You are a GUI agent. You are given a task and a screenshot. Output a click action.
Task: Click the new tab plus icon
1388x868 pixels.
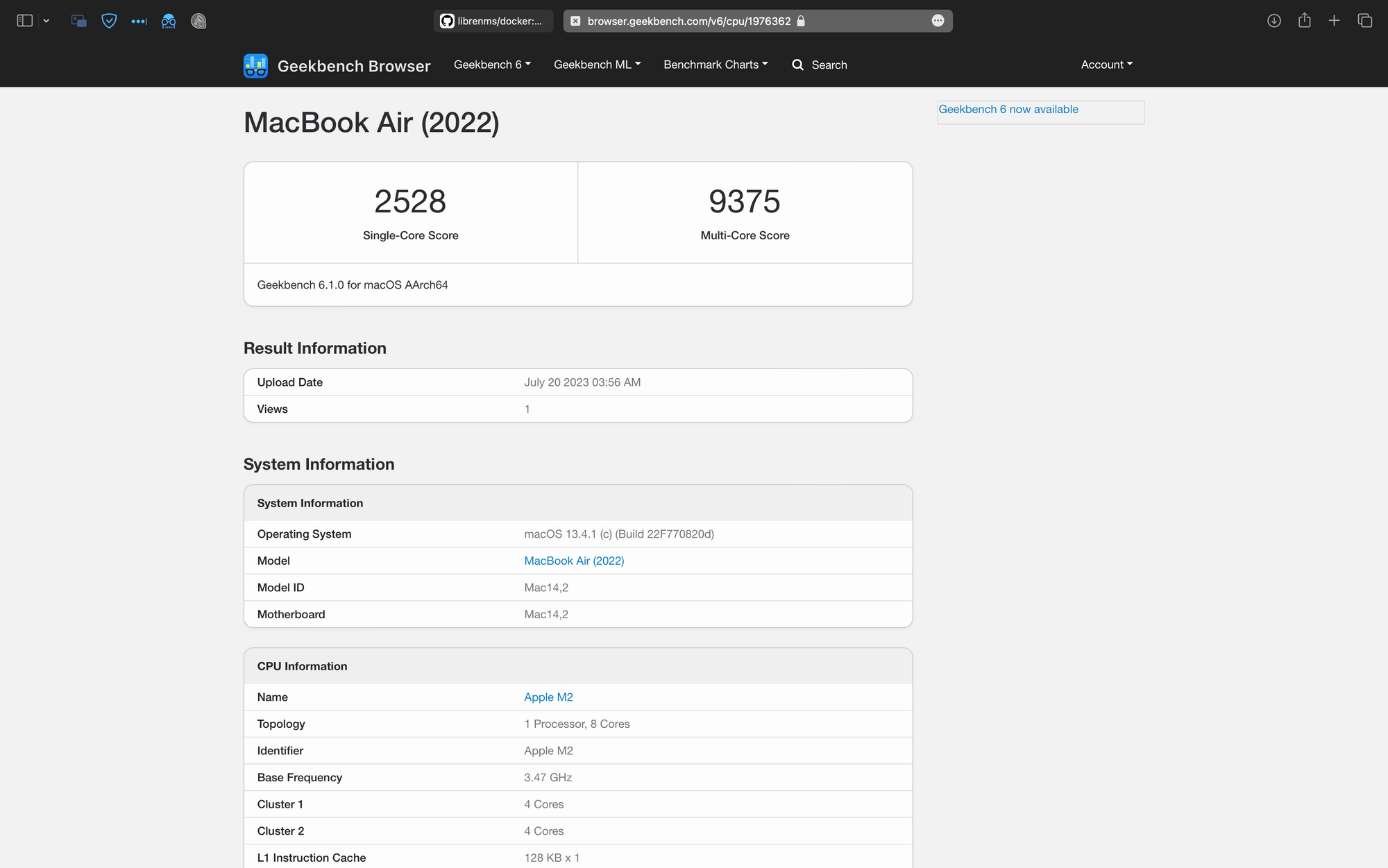pos(1335,20)
